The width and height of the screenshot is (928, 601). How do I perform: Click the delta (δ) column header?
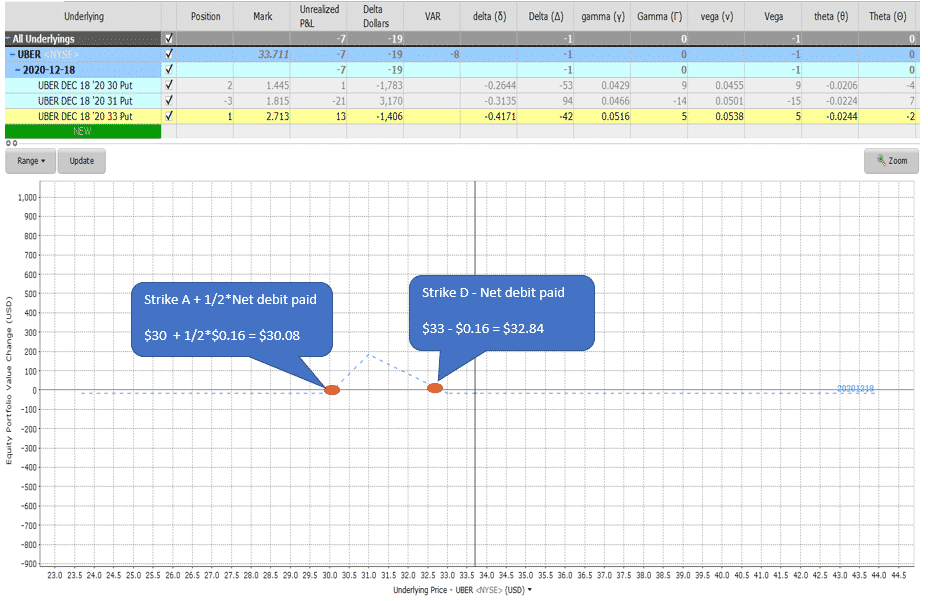489,17
